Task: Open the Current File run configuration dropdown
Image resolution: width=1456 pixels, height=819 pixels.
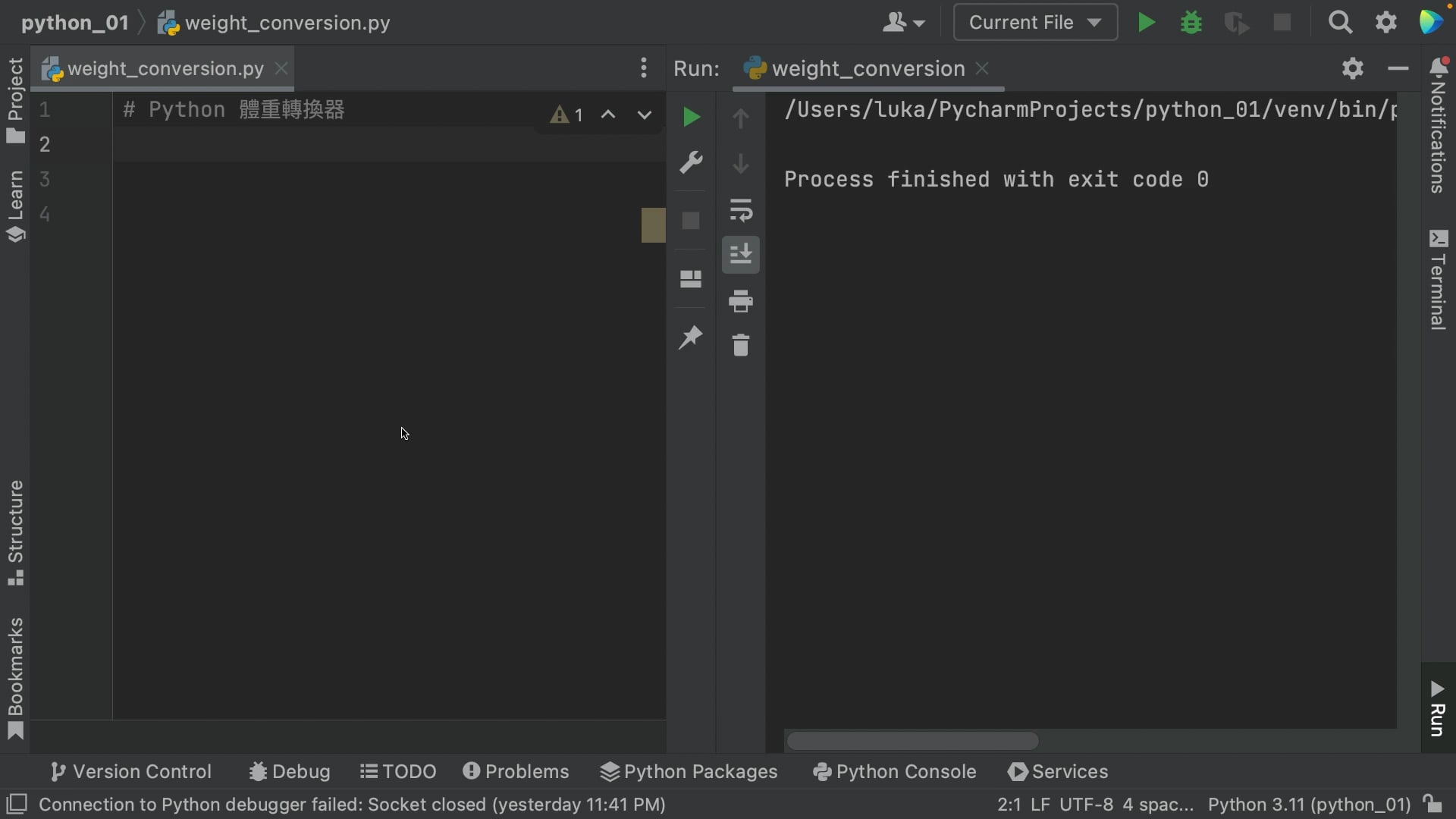Action: (1035, 22)
